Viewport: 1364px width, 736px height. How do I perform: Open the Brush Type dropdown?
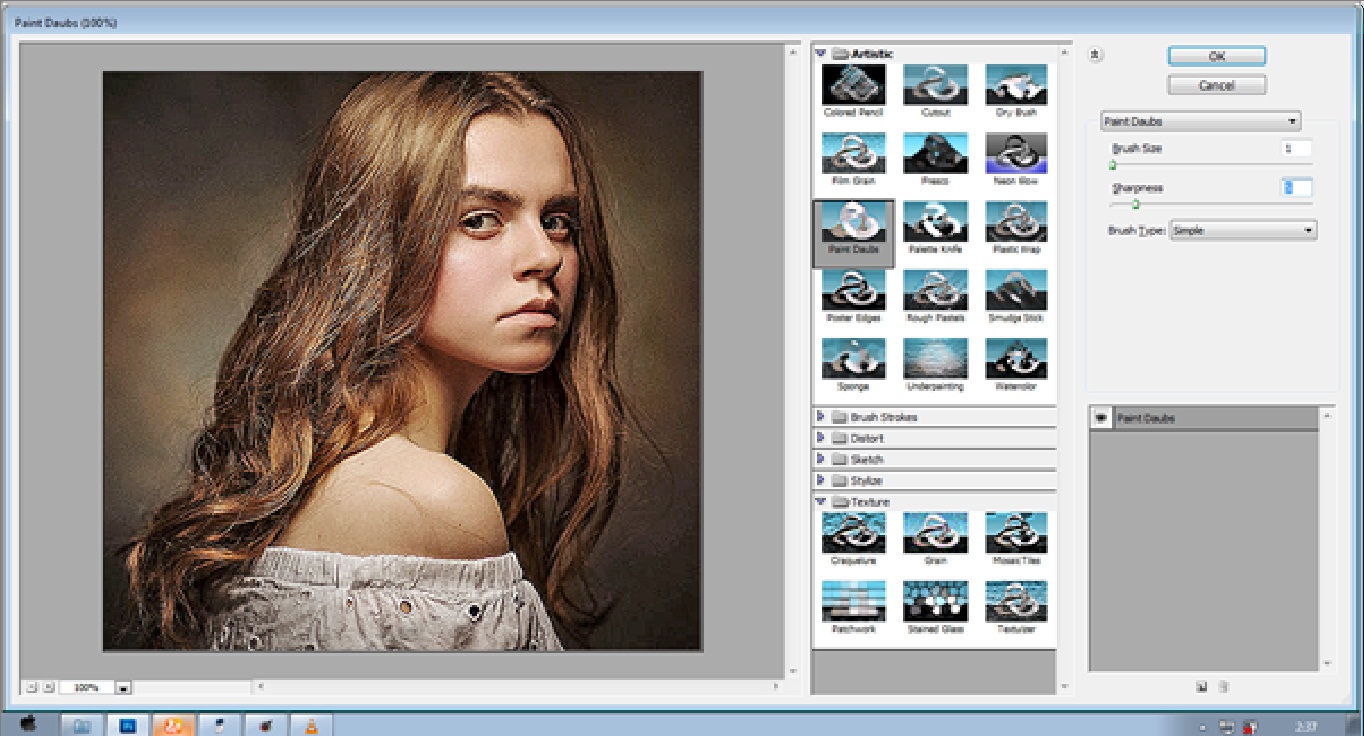point(1244,231)
